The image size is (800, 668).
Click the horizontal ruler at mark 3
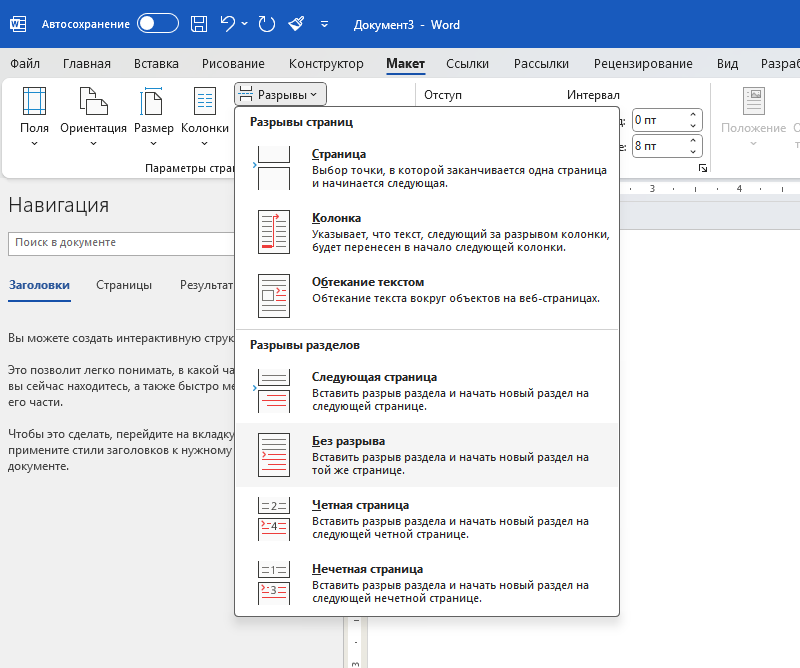point(652,189)
